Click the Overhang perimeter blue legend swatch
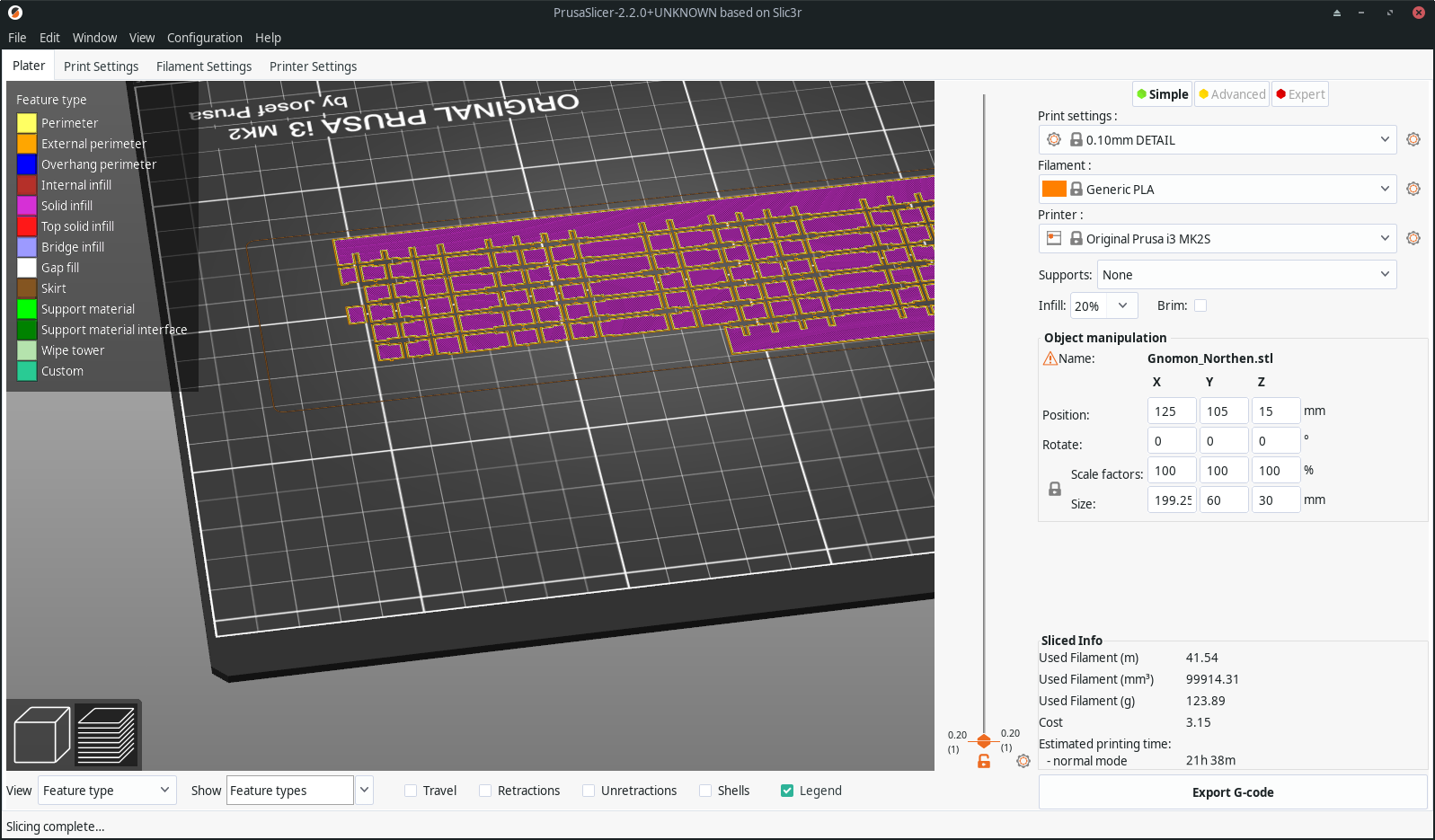This screenshot has height=840, width=1435. pos(27,164)
